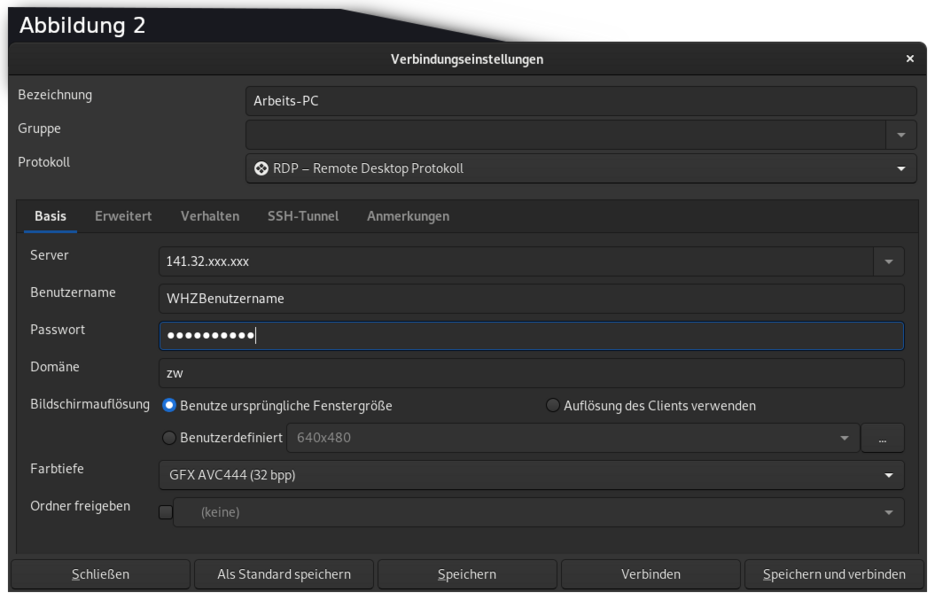Click the Verbinden button

click(651, 574)
